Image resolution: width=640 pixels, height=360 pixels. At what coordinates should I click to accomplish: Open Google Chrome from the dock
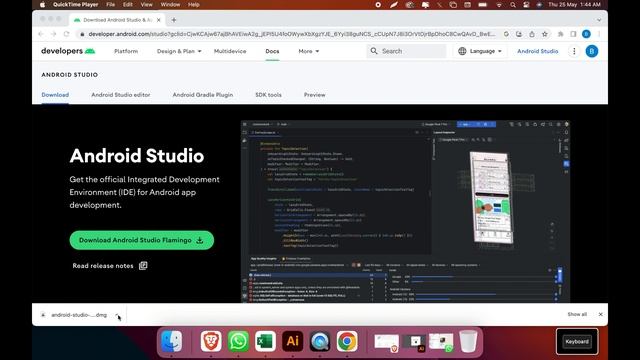pyautogui.click(x=347, y=341)
